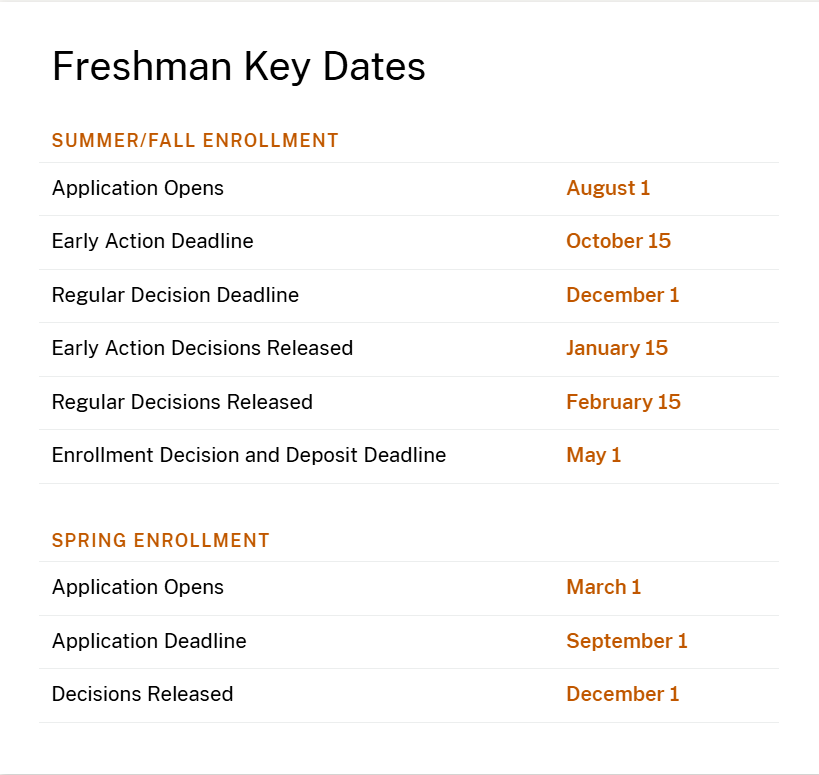The image size is (819, 775).
Task: Click the Regular Decision Deadline label
Action: tap(175, 295)
